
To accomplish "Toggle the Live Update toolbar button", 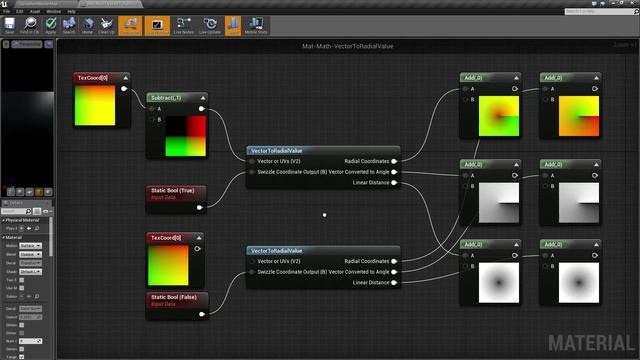I will [210, 25].
